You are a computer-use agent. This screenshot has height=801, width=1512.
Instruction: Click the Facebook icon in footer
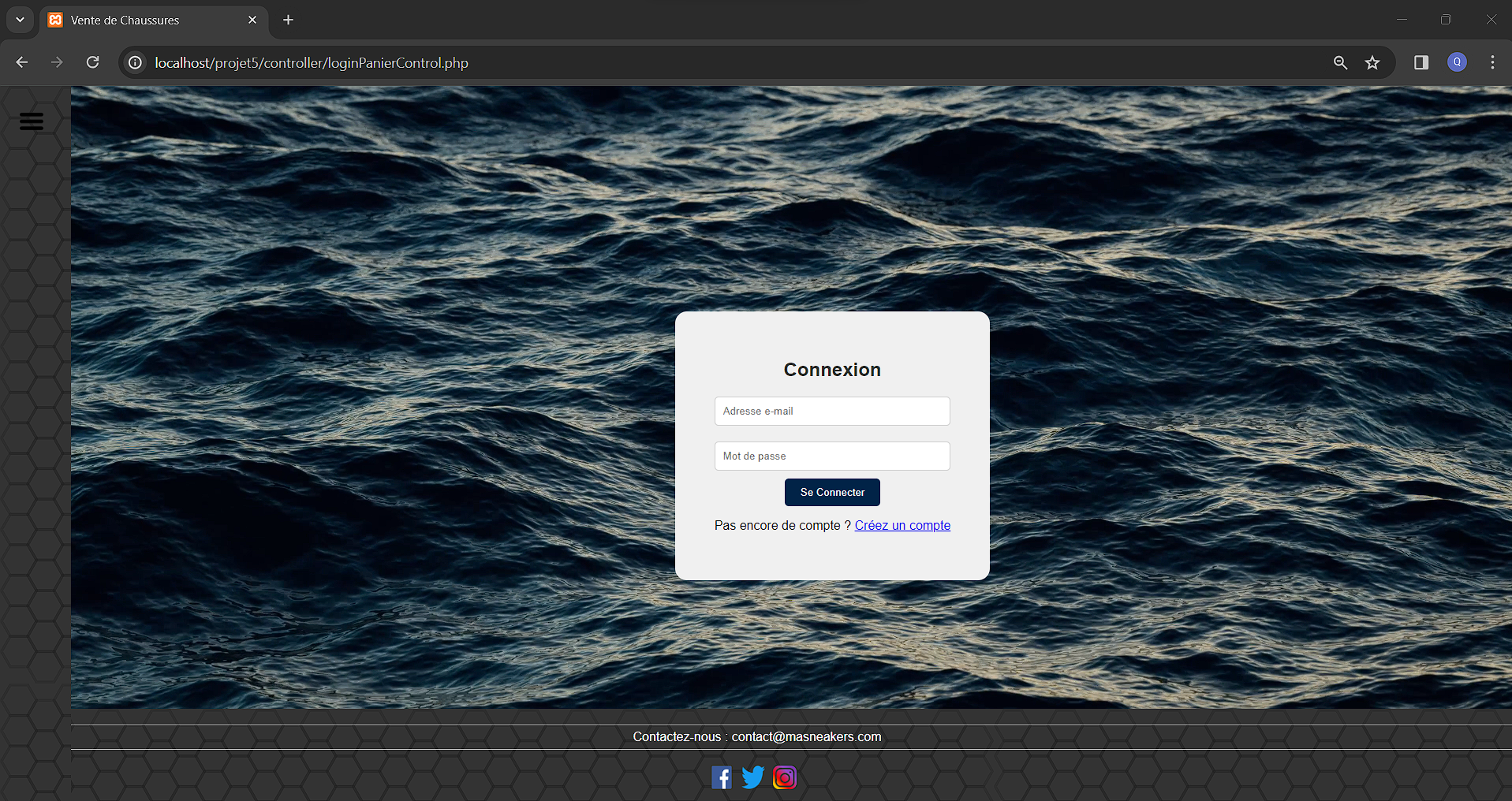[722, 777]
